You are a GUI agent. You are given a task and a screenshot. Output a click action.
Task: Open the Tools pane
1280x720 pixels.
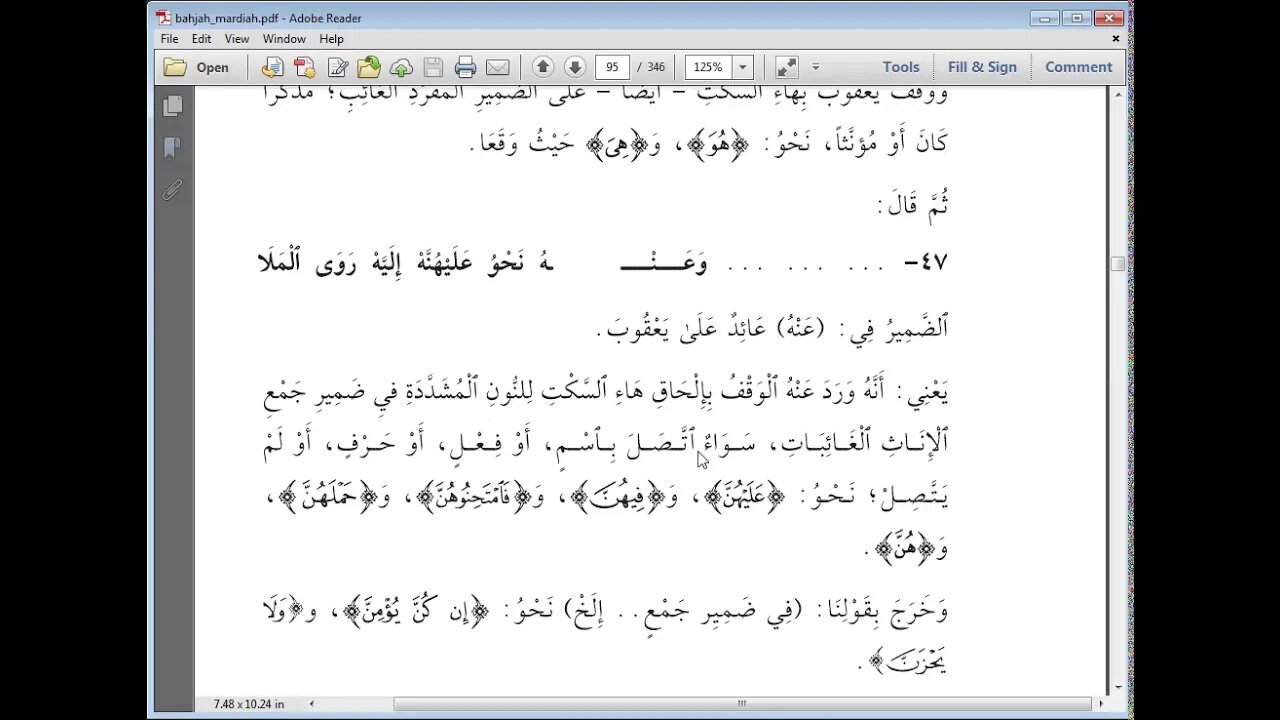901,67
